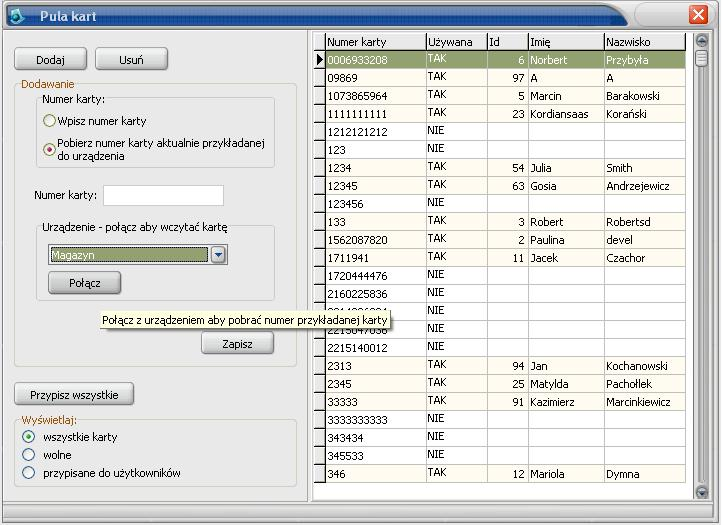Screen dimensions: 722x525
Task: Sort by the Id column header
Action: click(508, 42)
